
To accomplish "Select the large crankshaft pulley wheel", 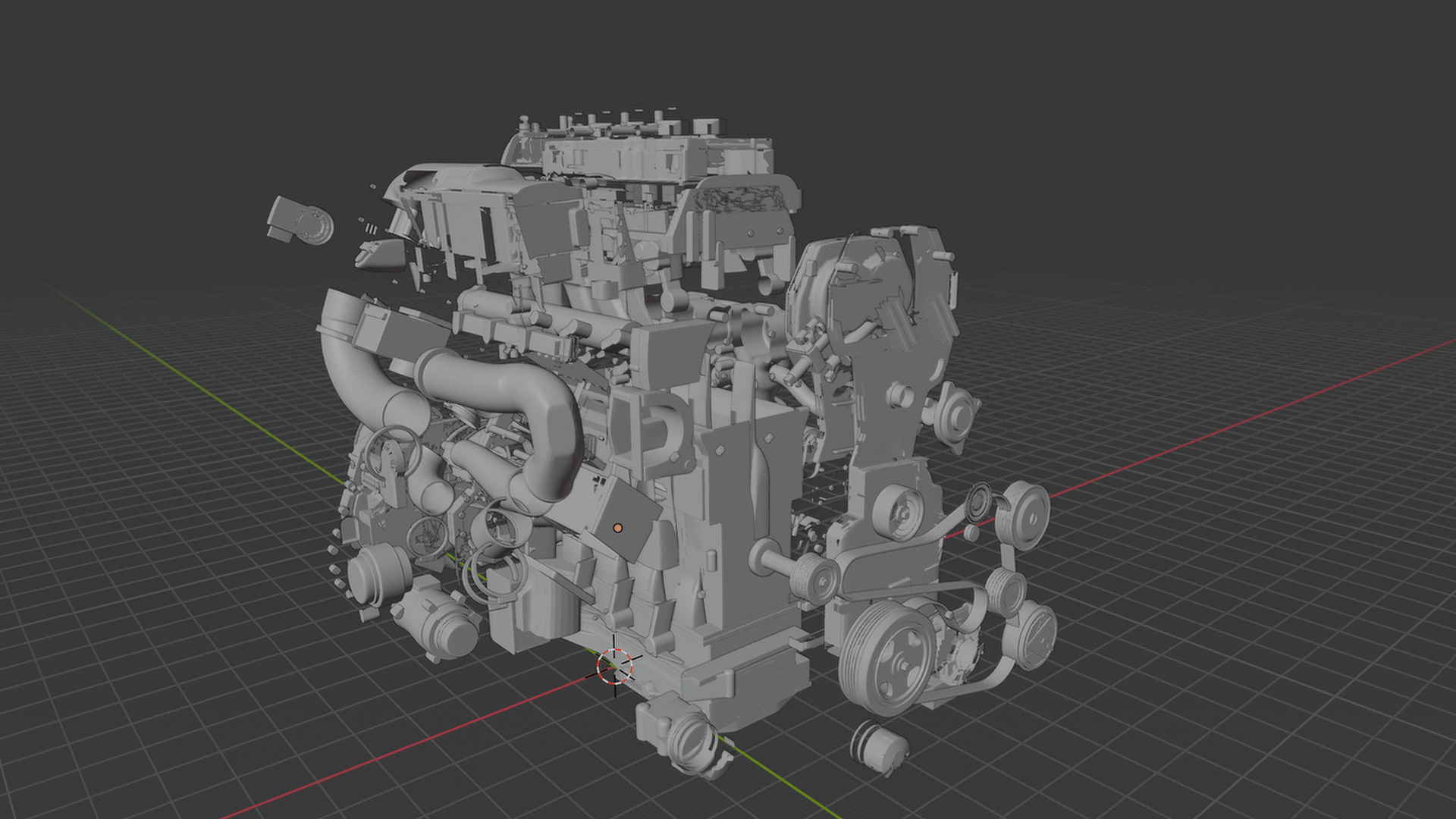I will click(x=886, y=657).
